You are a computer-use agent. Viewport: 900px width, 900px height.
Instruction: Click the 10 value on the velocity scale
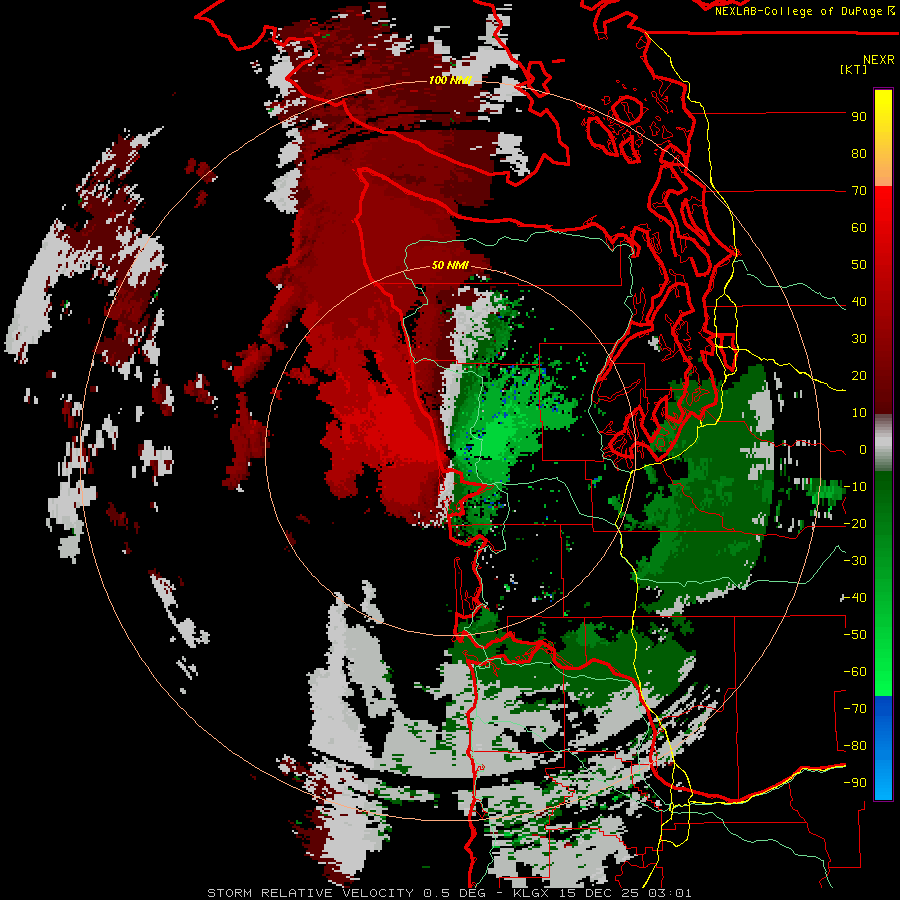859,413
